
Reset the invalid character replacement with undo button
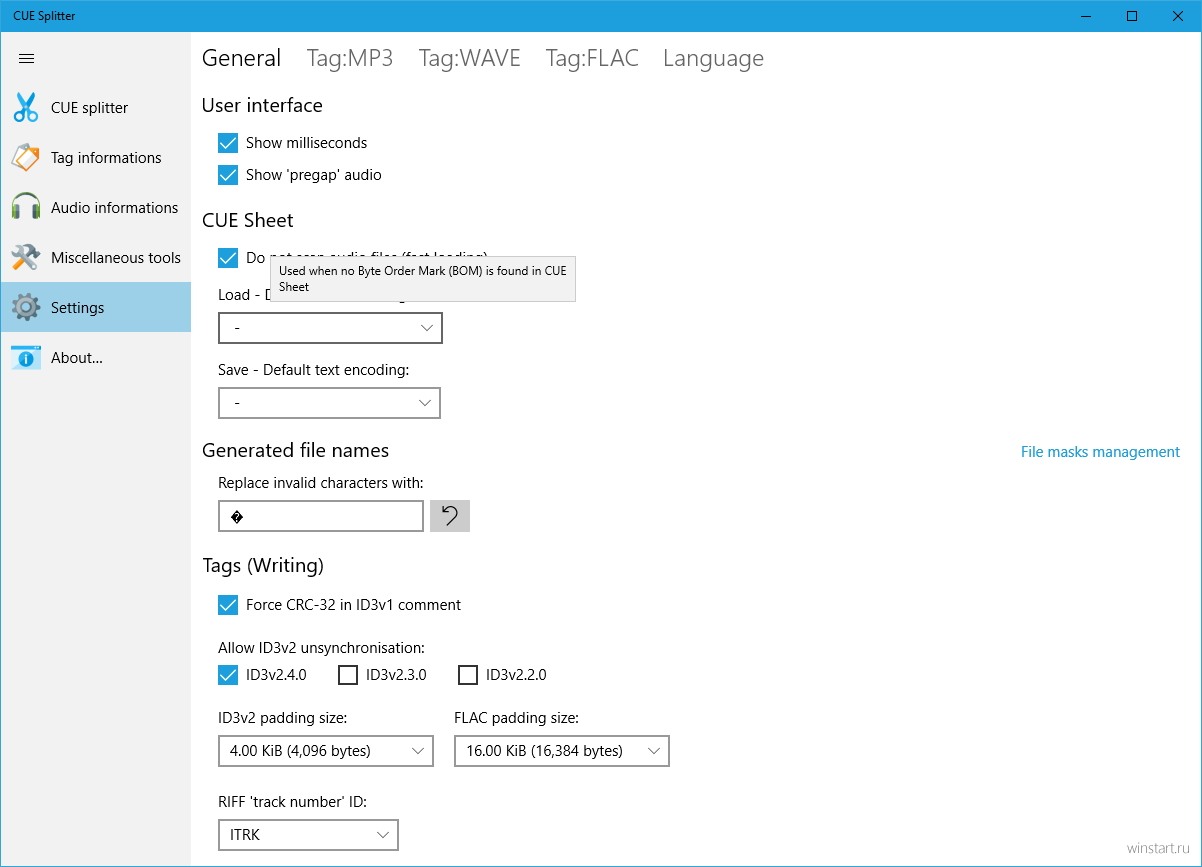click(x=450, y=516)
